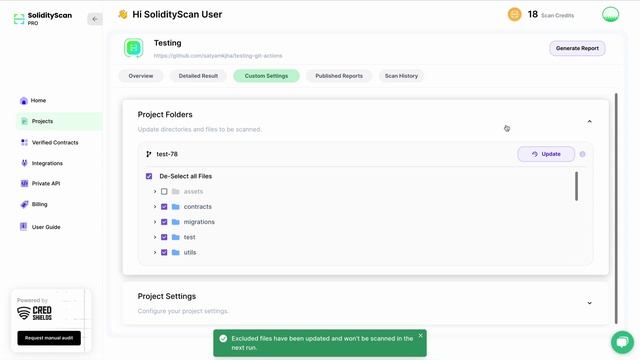This screenshot has height=360, width=640.
Task: Expand the assets folder tree
Action: 155,191
